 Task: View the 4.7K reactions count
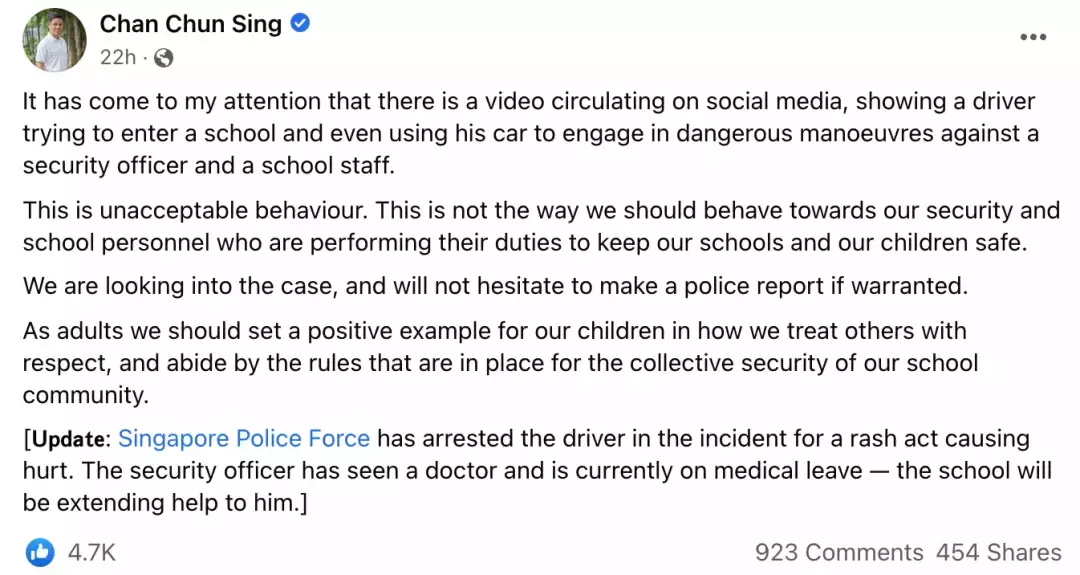92,552
